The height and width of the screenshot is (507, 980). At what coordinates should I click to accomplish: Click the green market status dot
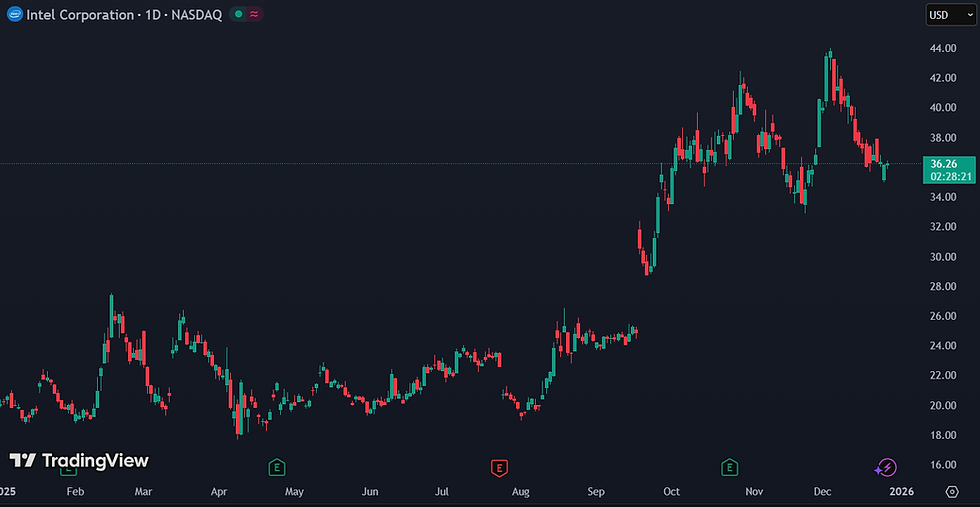[x=238, y=14]
